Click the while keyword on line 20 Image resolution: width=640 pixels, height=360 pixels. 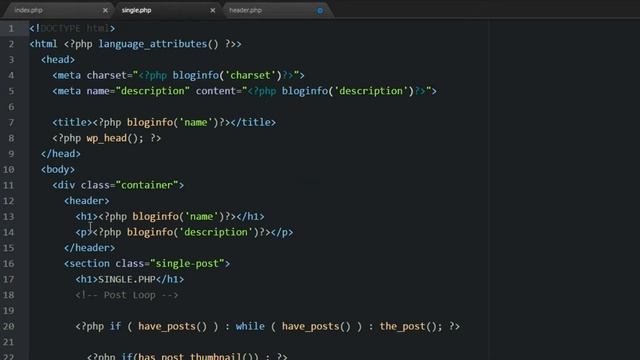tap(250, 327)
